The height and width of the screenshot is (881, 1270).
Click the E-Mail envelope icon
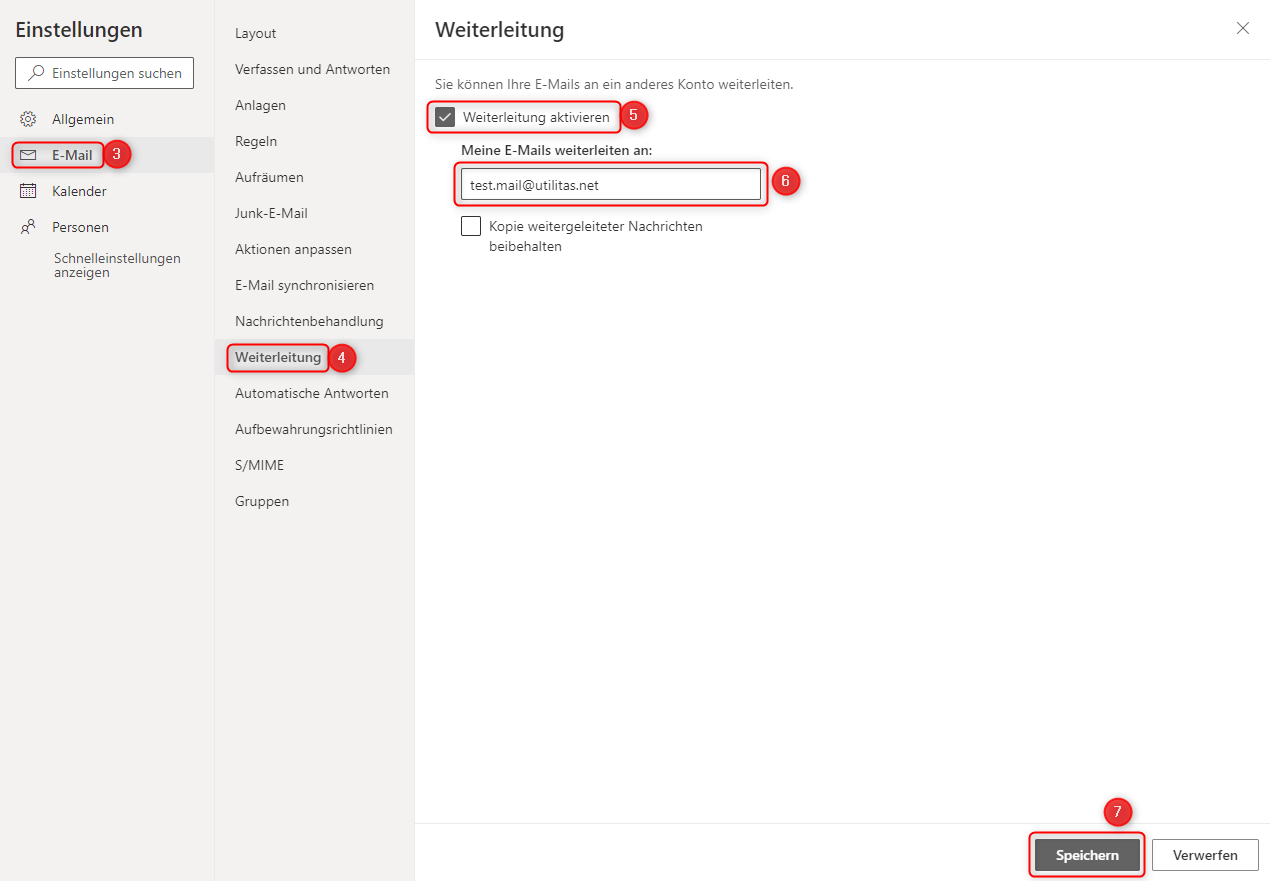28,155
